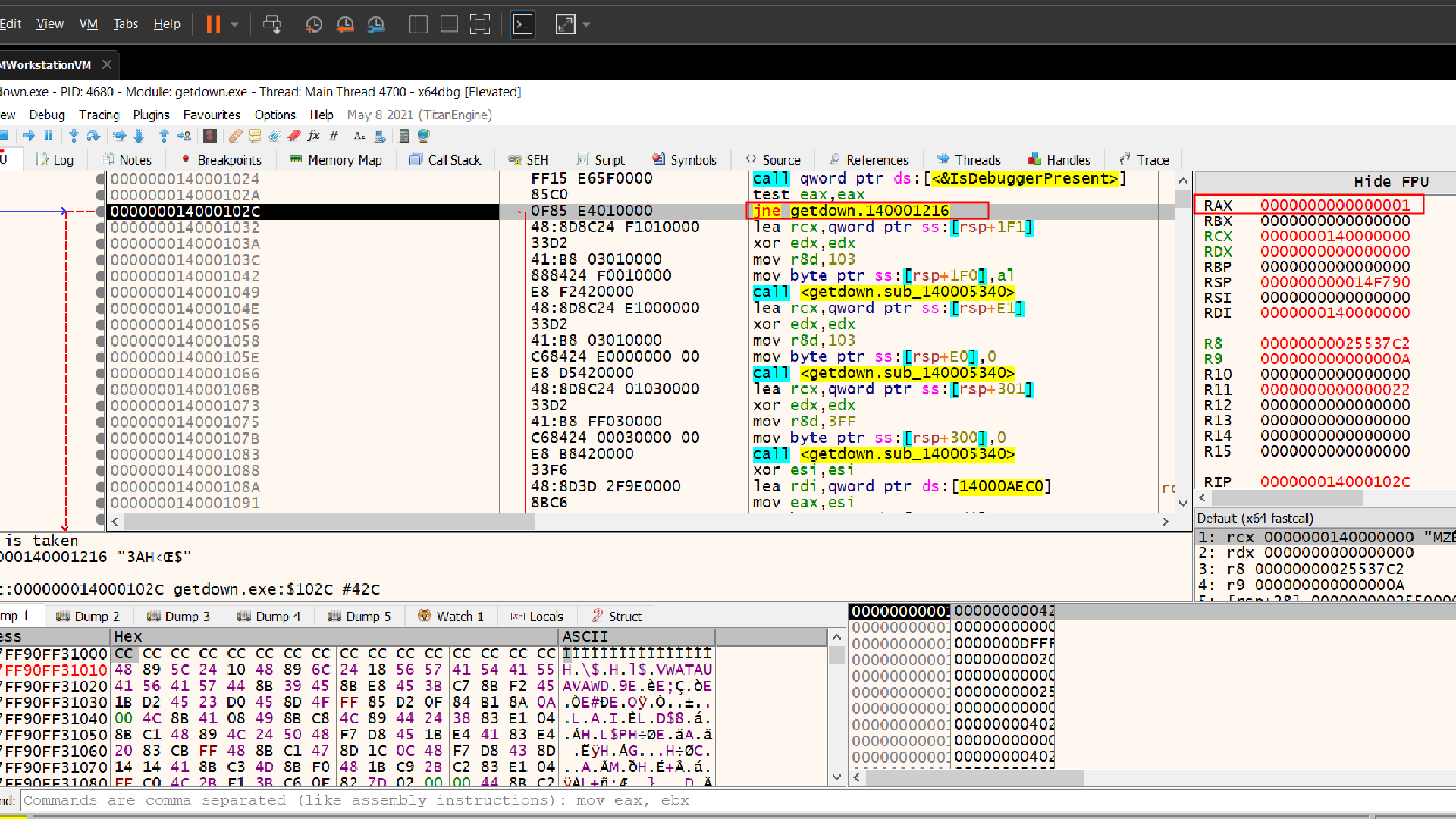Expand the stretch guest display dropdown arrow

point(586,24)
